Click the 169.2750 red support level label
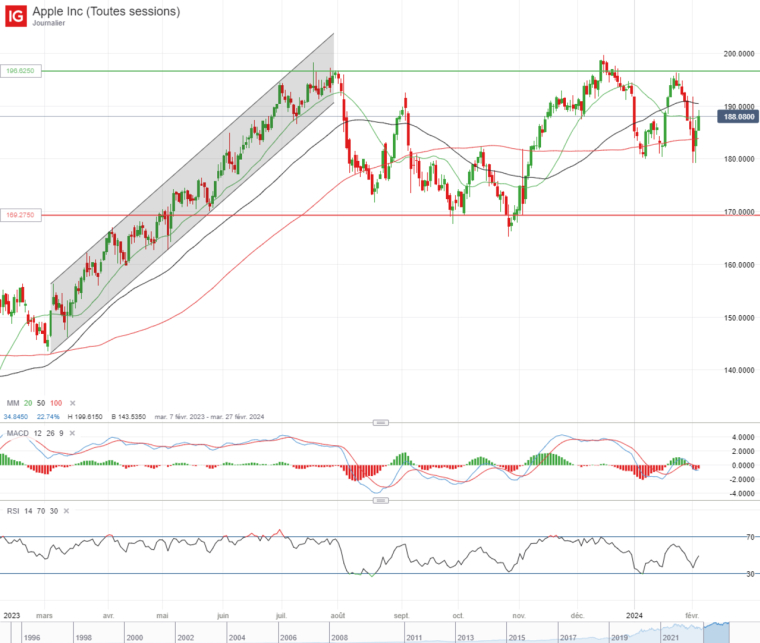 coord(21,214)
